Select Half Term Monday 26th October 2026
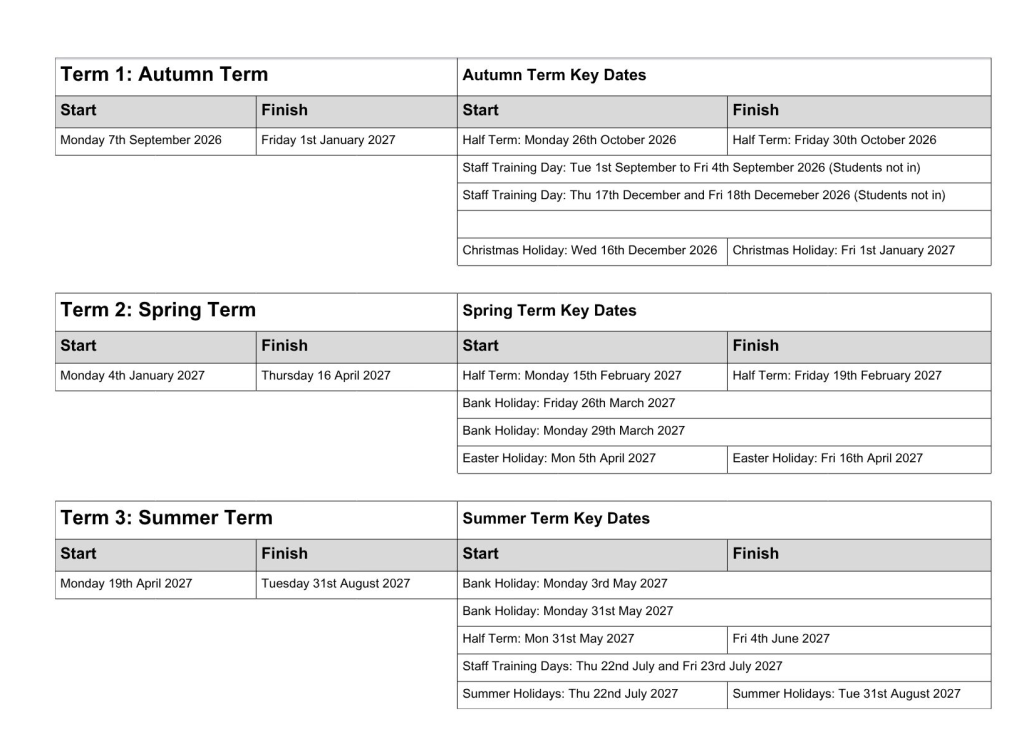 point(592,141)
